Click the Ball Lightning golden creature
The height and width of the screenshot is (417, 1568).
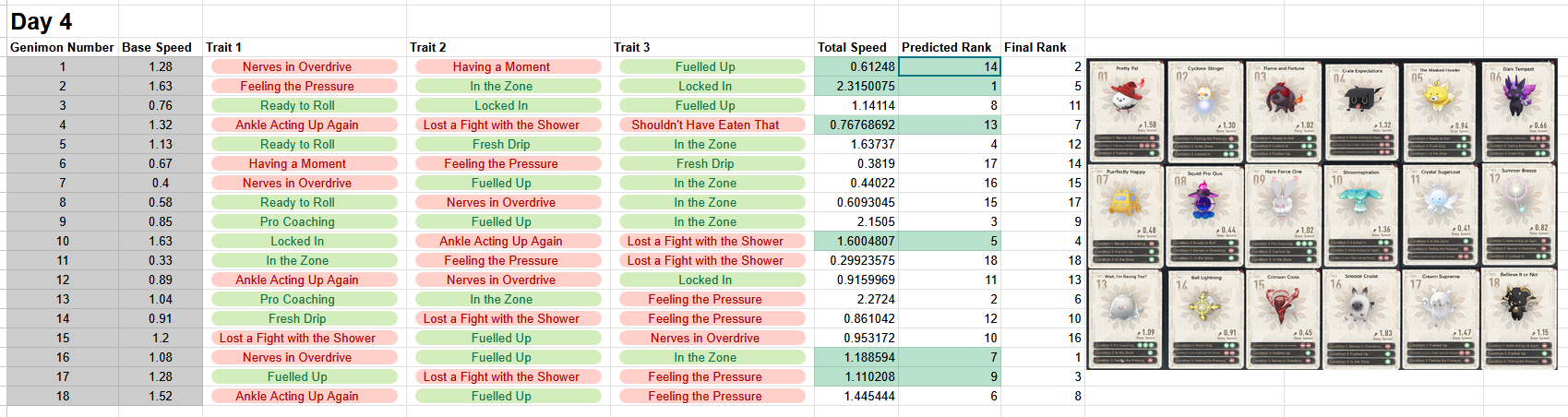pyautogui.click(x=1204, y=305)
